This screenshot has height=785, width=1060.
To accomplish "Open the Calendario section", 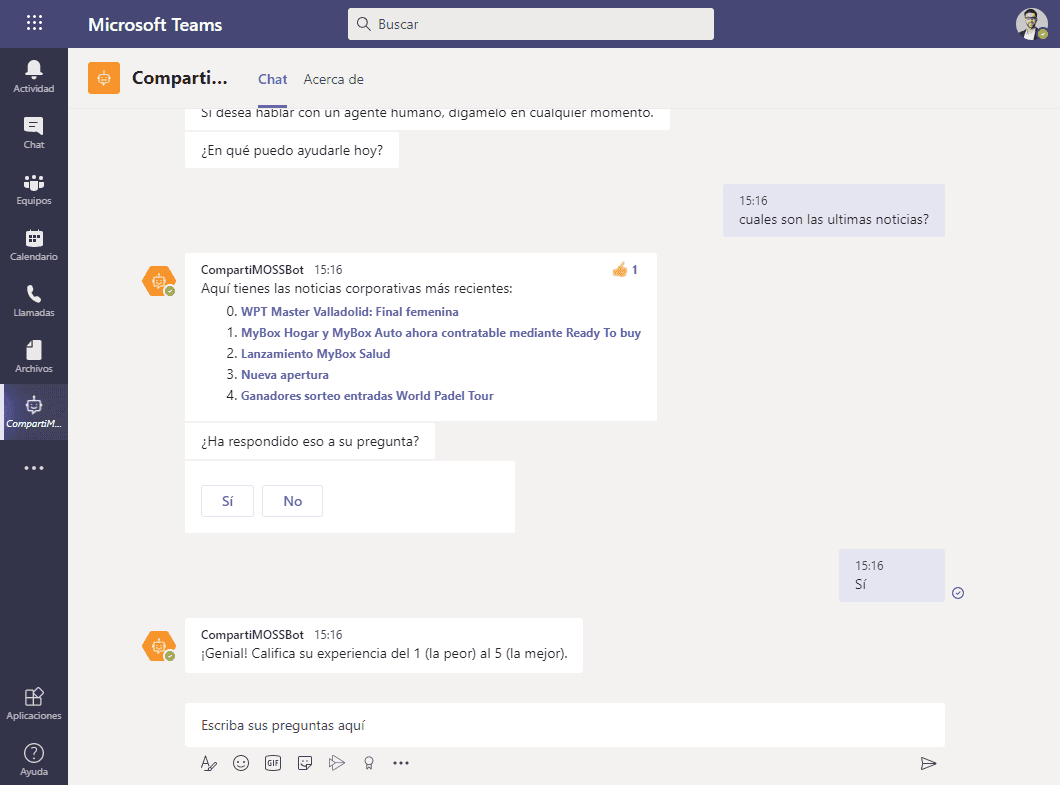I will click(34, 245).
